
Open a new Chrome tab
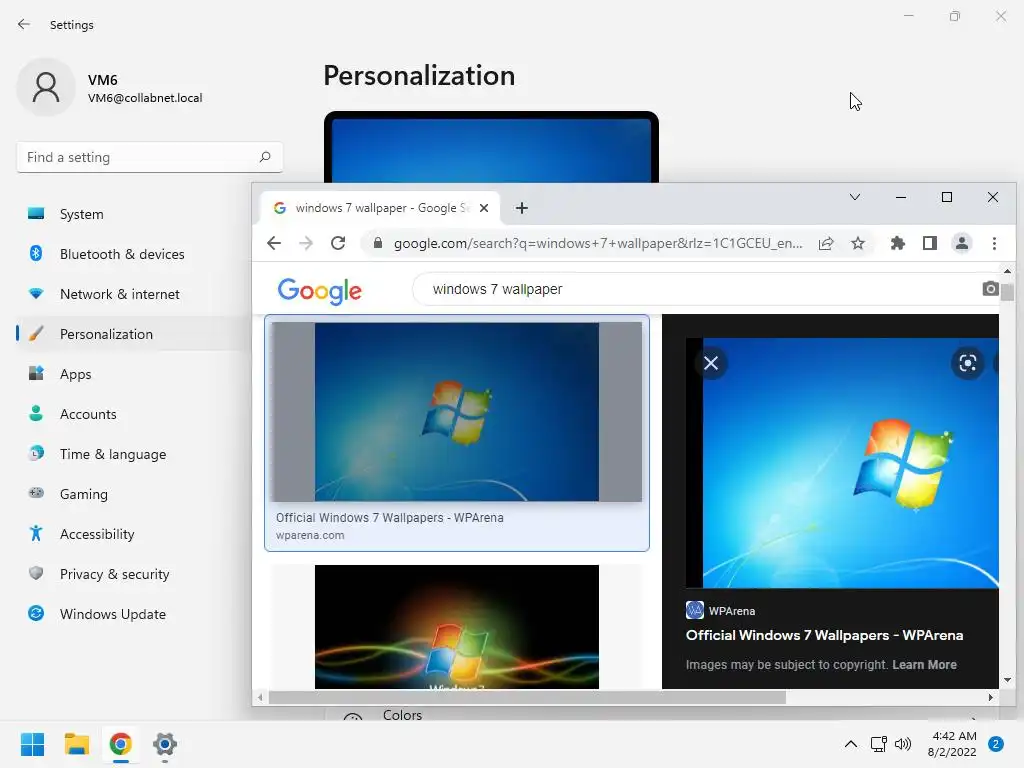tap(521, 208)
